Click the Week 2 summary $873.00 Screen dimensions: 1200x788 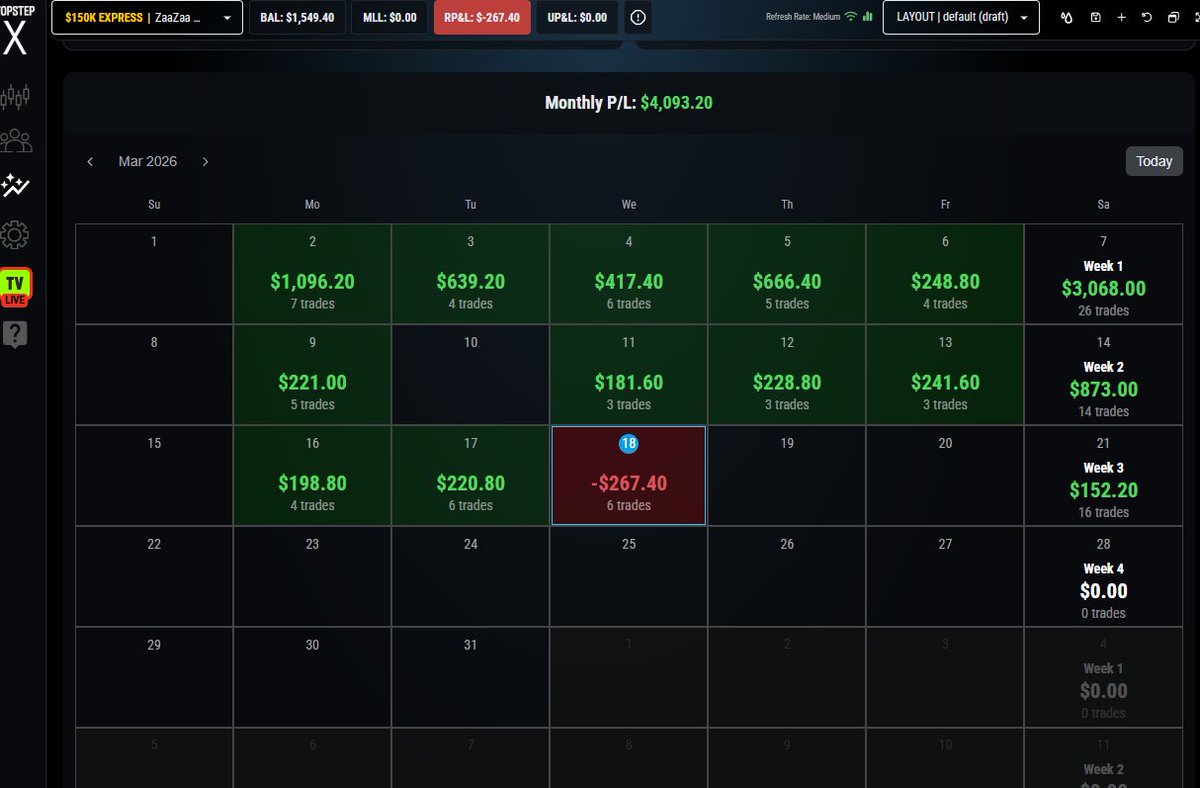(x=1104, y=374)
